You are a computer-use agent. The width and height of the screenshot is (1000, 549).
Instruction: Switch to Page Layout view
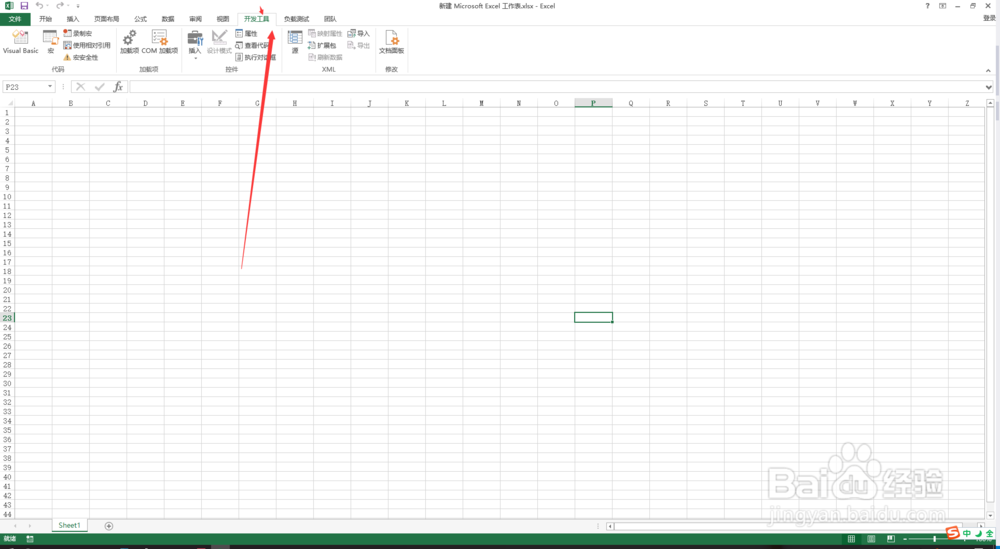[x=871, y=539]
